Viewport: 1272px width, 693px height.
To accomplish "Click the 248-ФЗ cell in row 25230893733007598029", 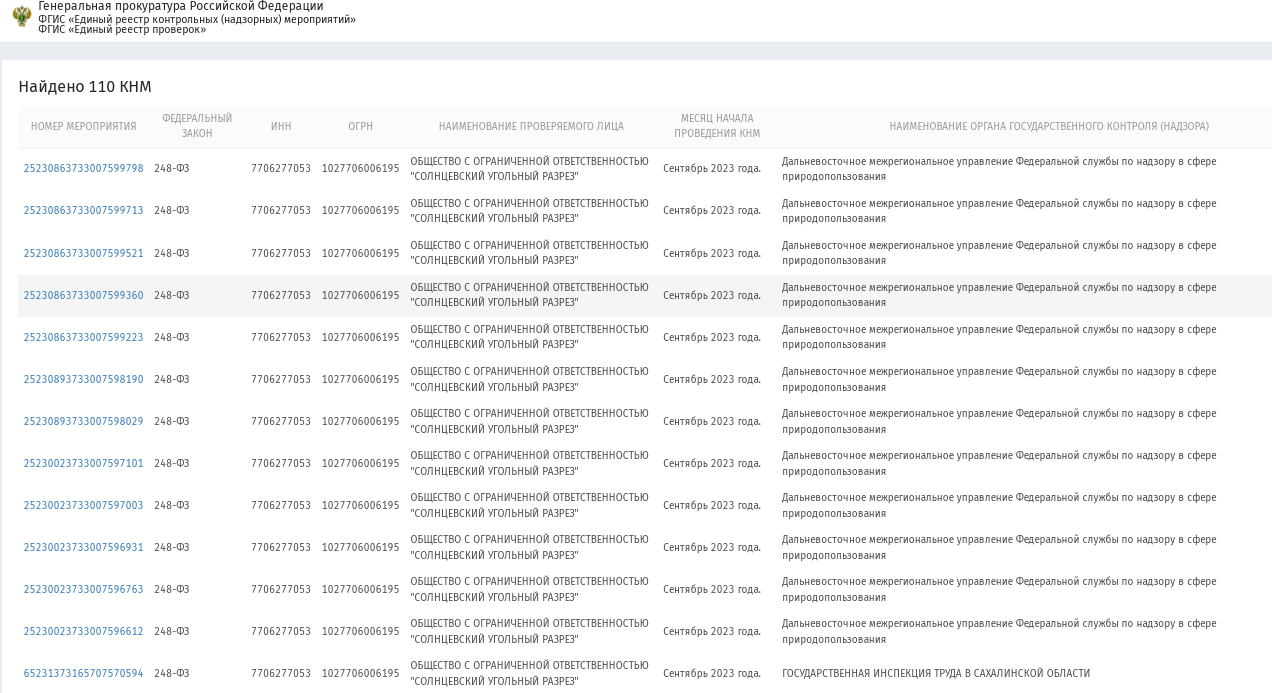I will [x=172, y=421].
